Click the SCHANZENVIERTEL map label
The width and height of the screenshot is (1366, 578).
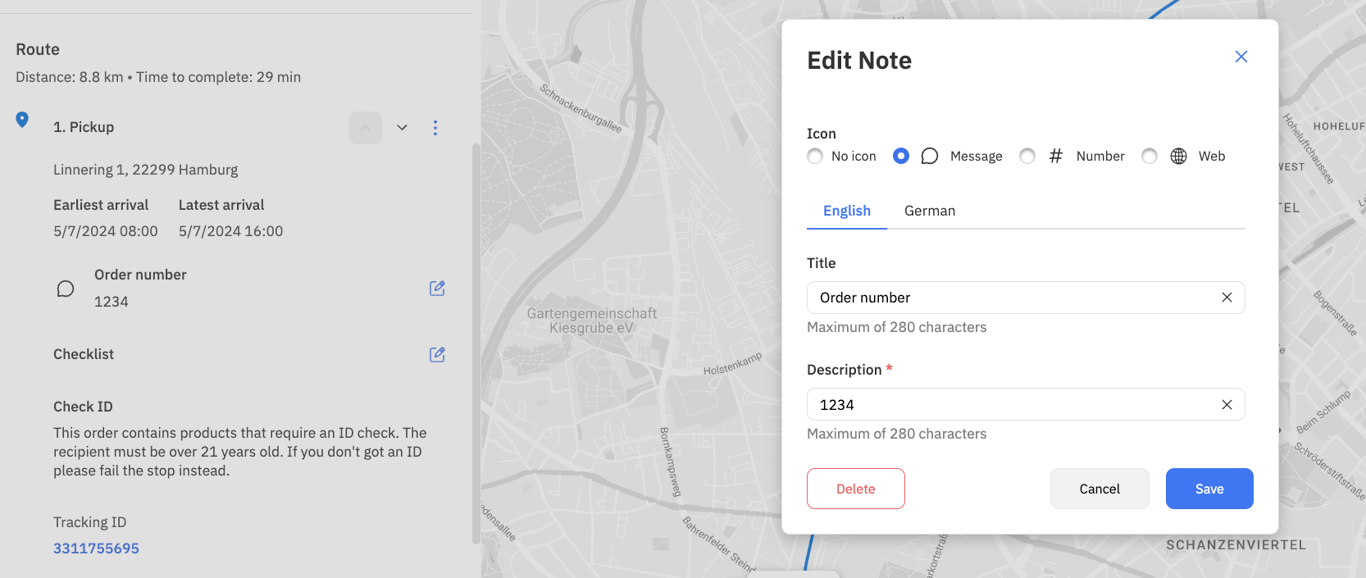coord(1236,545)
